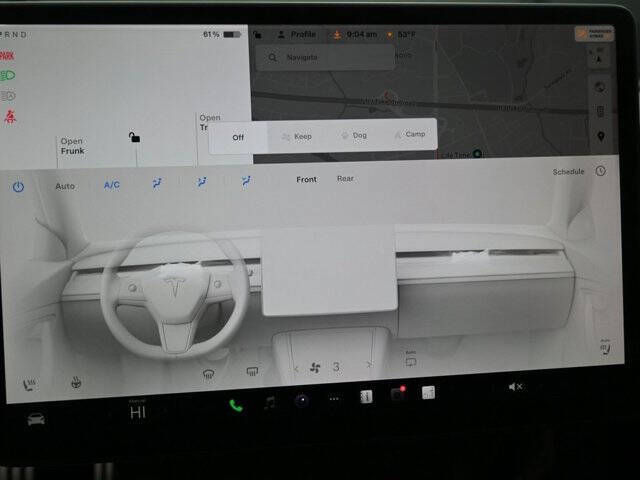The image size is (640, 480).
Task: Increase fan speed with right chevron
Action: pyautogui.click(x=369, y=364)
